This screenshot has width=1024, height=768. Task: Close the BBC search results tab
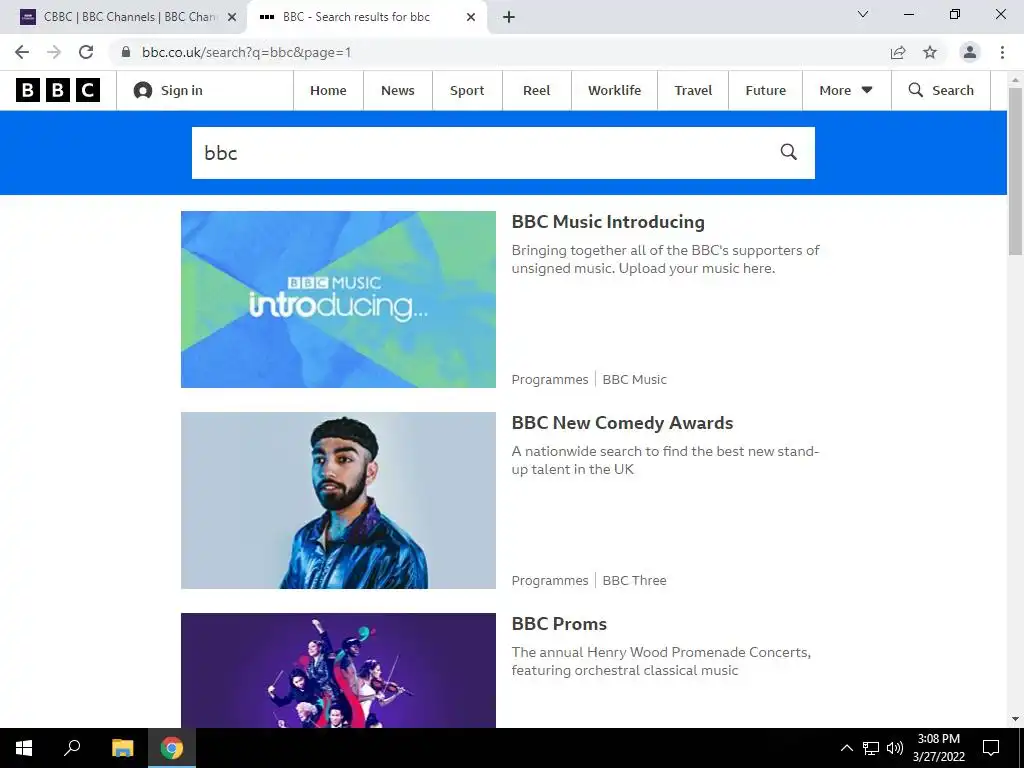click(471, 18)
